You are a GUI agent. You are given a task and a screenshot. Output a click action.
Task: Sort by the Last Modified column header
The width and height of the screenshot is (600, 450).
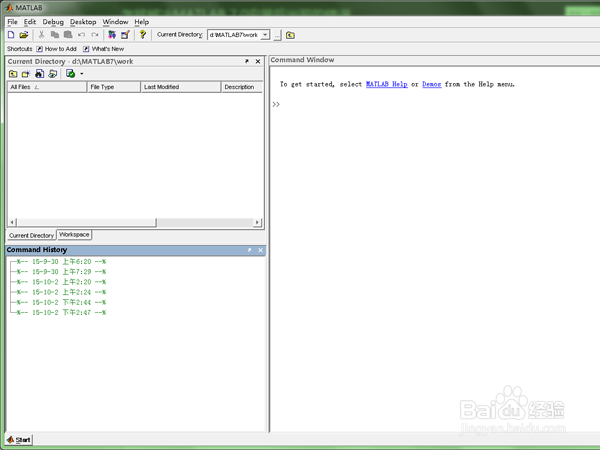(x=181, y=87)
